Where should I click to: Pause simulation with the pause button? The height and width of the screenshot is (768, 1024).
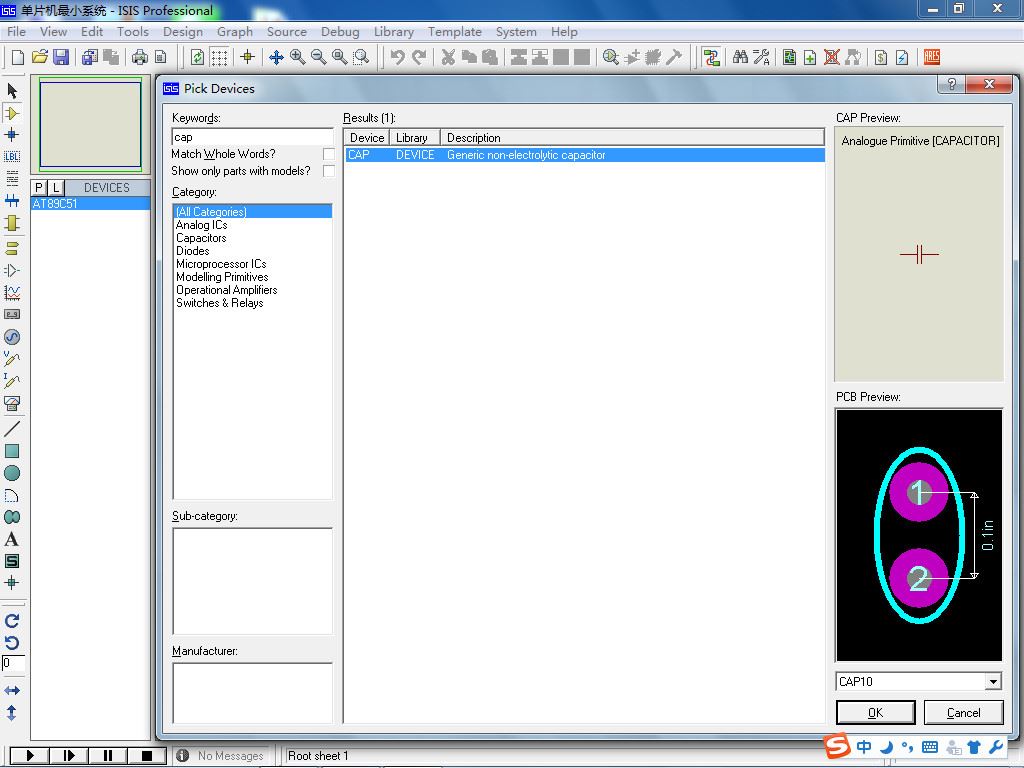point(108,756)
